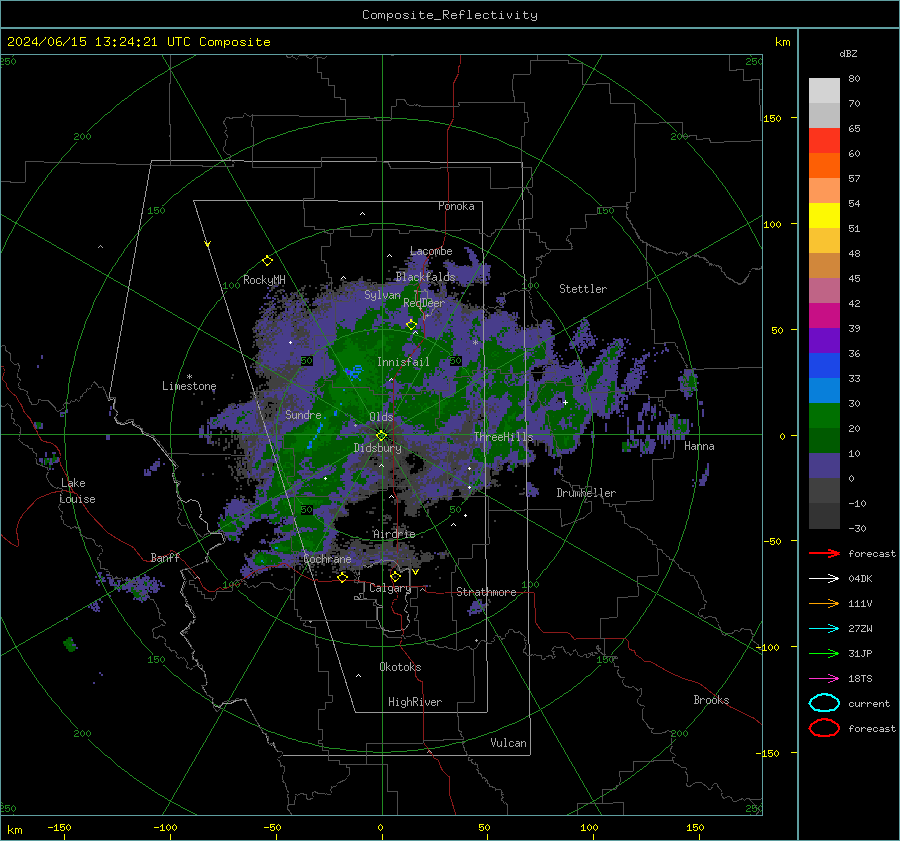This screenshot has height=841, width=900.
Task: Click the Innisfail city label
Action: coord(403,362)
